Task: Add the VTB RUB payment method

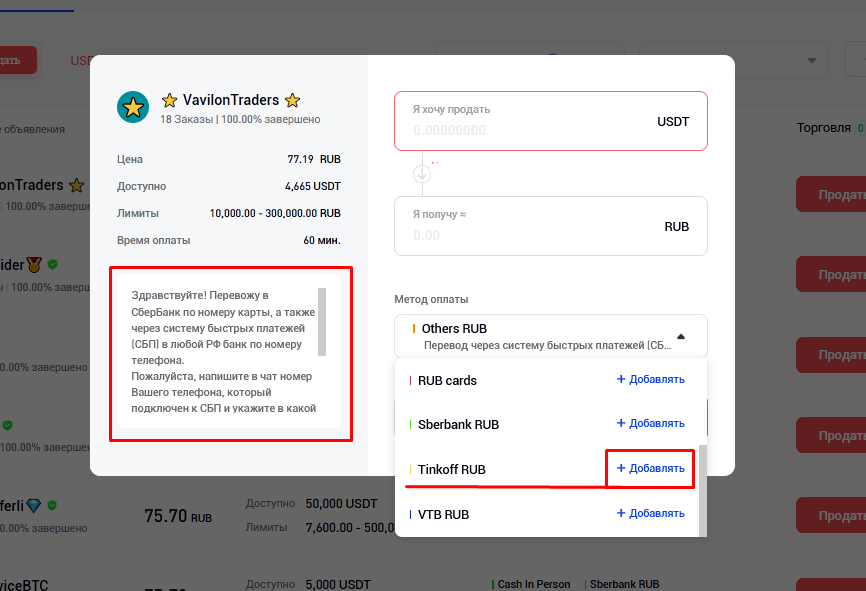Action: coord(651,514)
